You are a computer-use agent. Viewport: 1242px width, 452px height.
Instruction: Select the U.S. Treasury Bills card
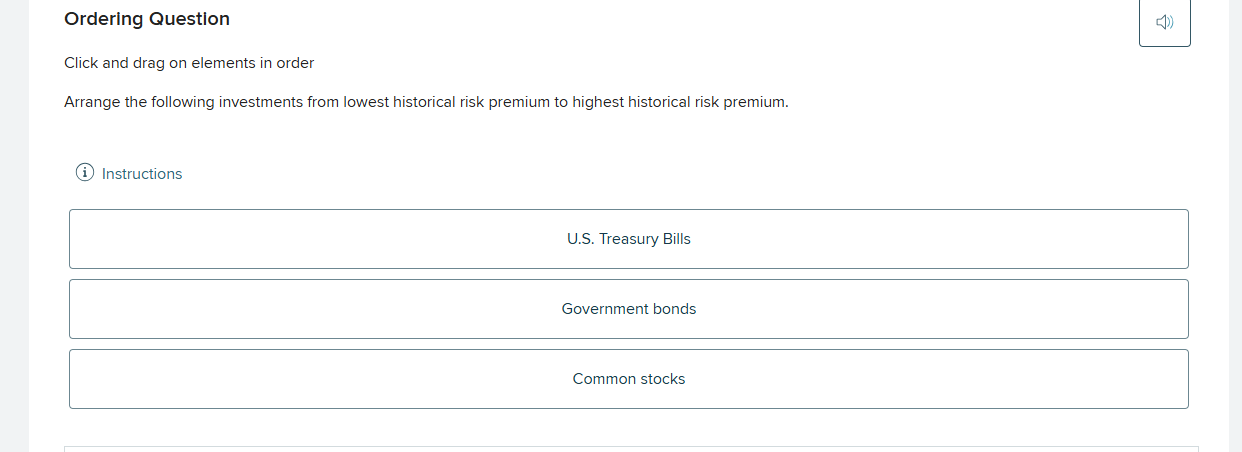pyautogui.click(x=628, y=239)
